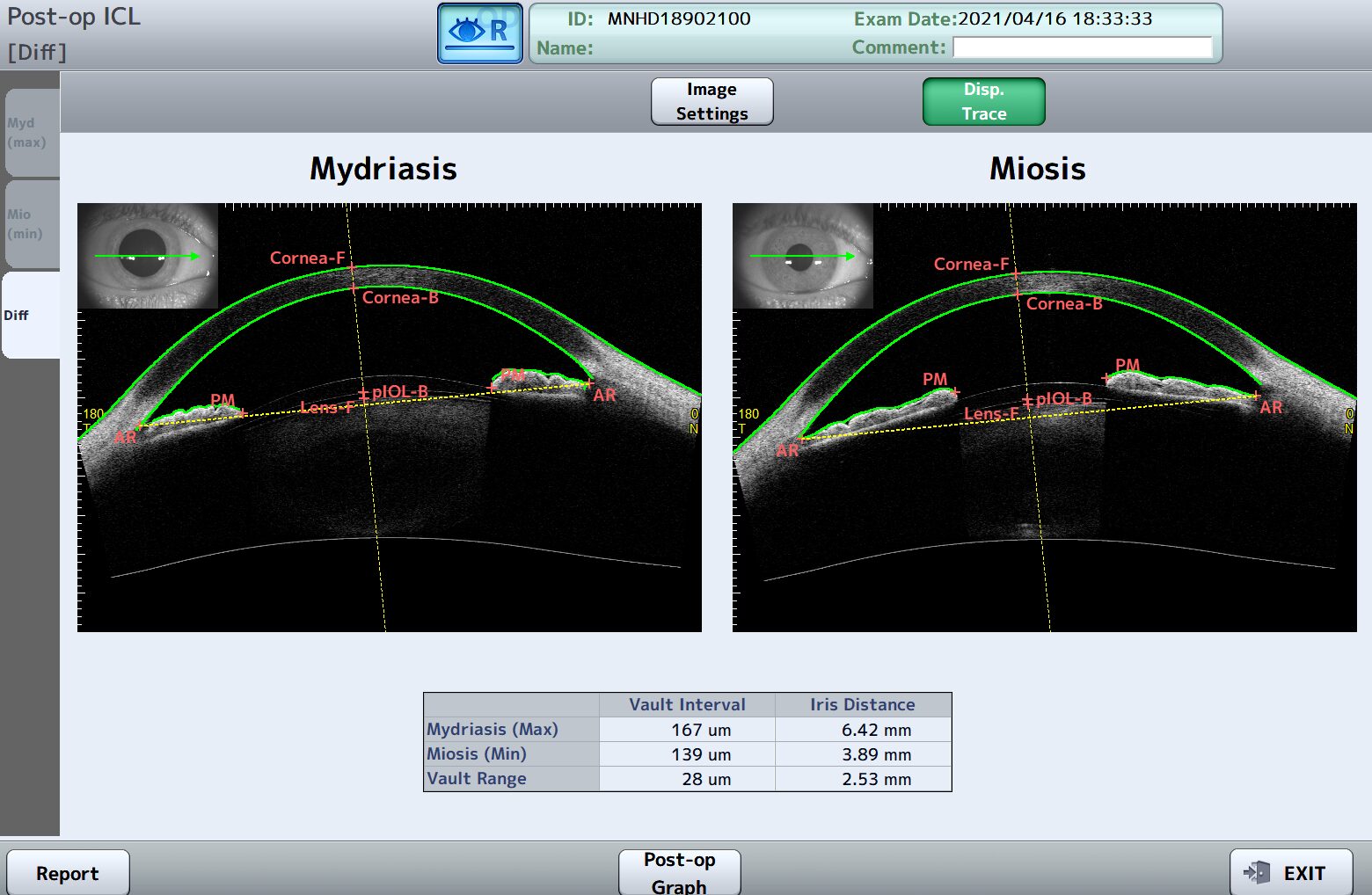The width and height of the screenshot is (1372, 895).
Task: Click the Miosis eye thumbnail image
Action: coord(802,256)
